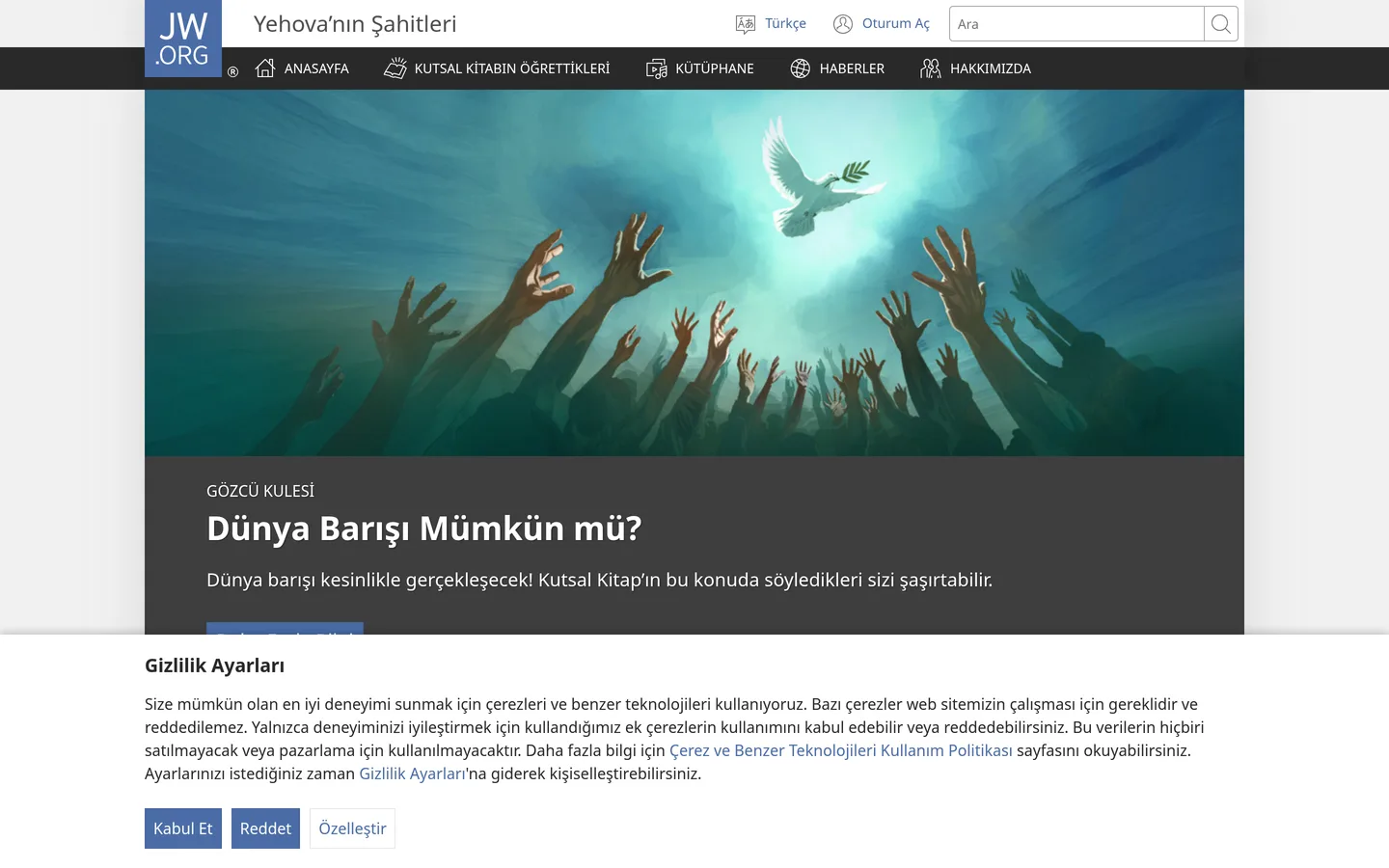
Task: Customize cookies with Özelleştir
Action: [x=352, y=828]
